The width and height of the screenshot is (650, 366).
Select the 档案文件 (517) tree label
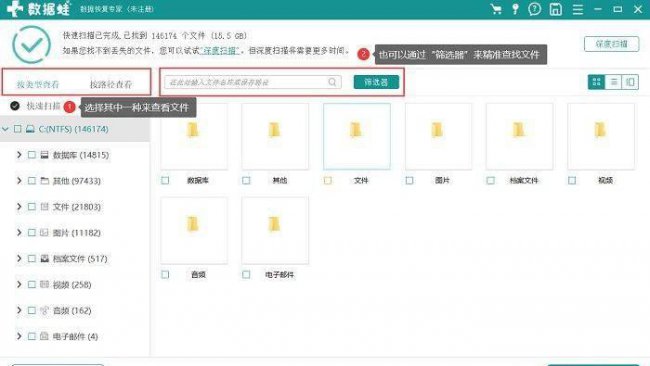pos(80,259)
